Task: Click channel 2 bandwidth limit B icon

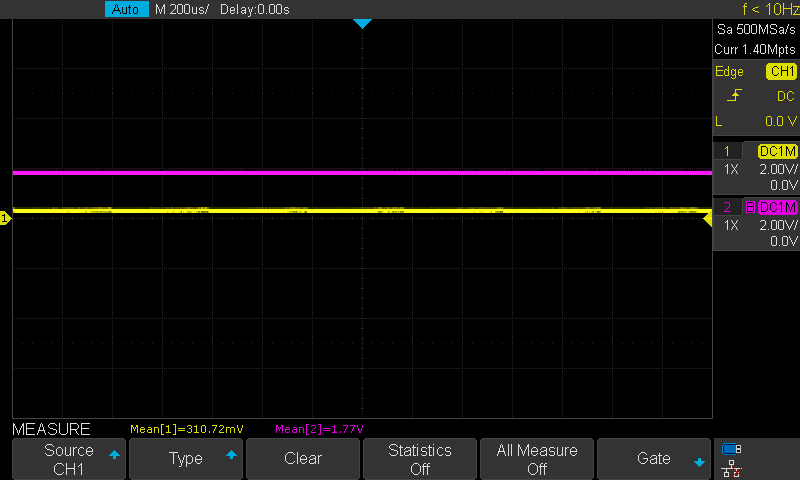Action: coord(750,207)
